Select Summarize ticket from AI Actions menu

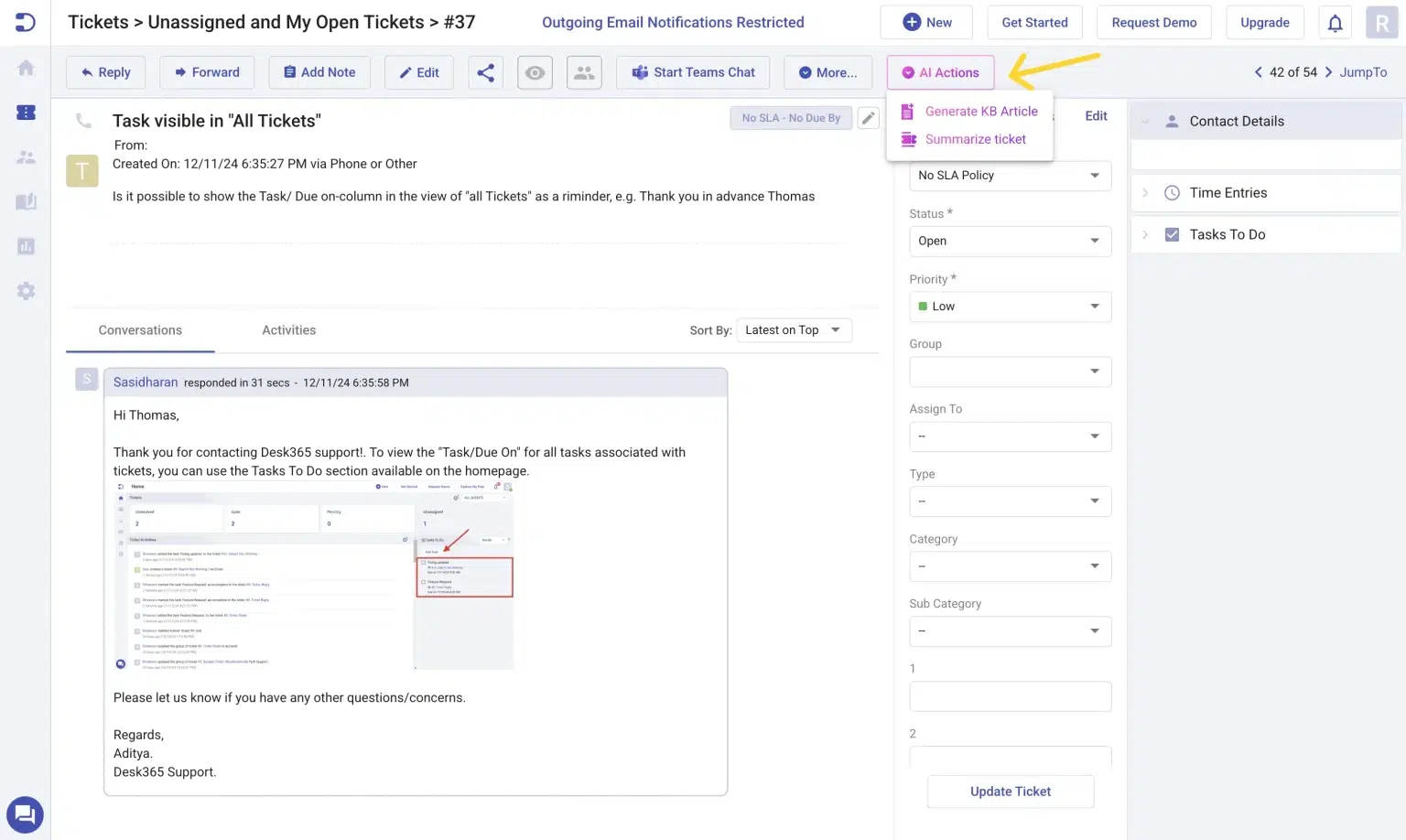click(975, 139)
